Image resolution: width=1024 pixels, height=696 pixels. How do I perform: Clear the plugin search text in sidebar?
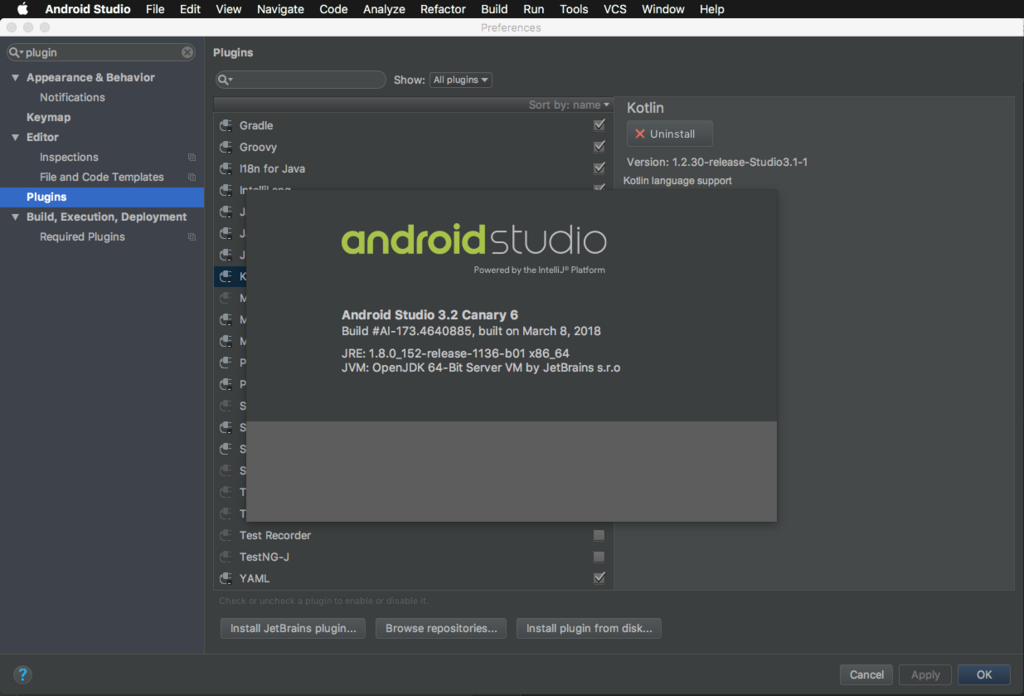point(187,52)
